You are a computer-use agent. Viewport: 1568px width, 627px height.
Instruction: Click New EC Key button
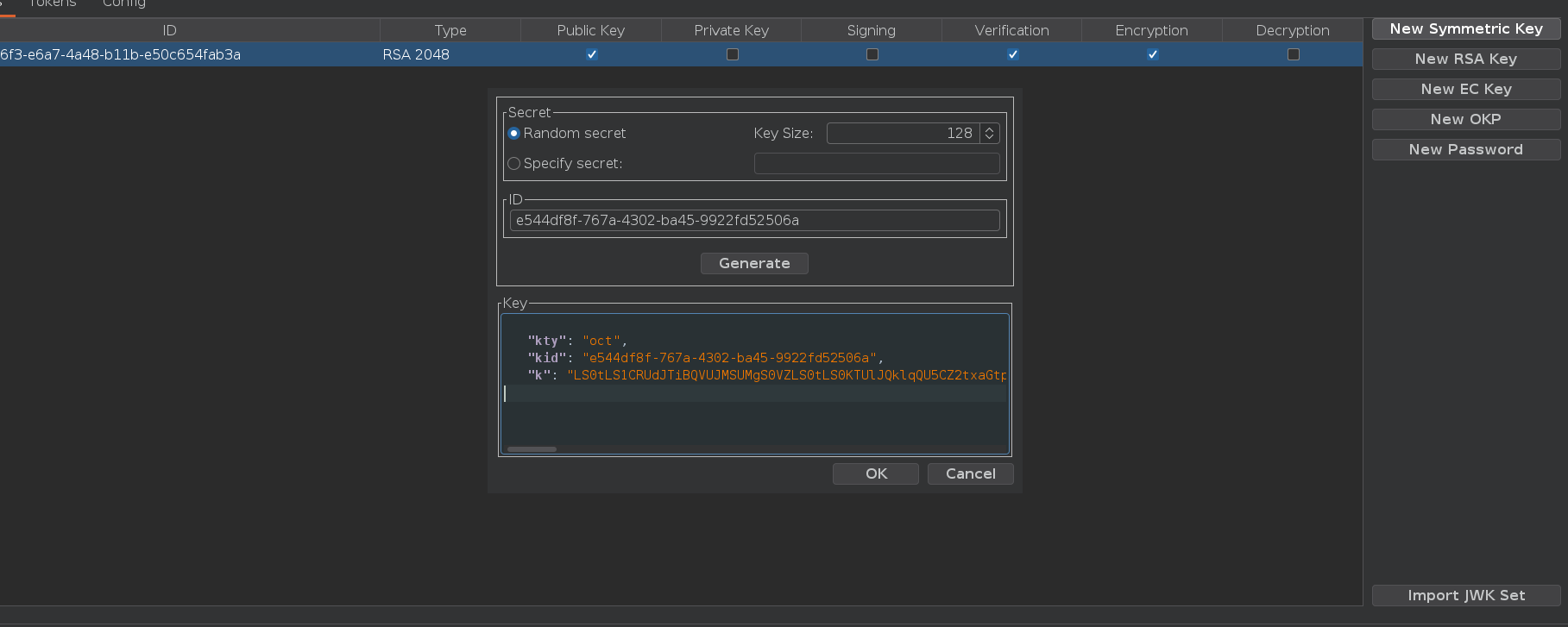coord(1466,90)
